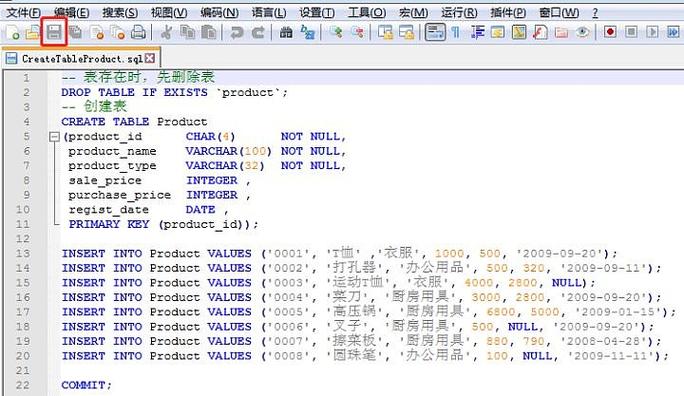Screen dimensions: 684x396
Task: Click the Close All documents icon
Action: click(117, 32)
